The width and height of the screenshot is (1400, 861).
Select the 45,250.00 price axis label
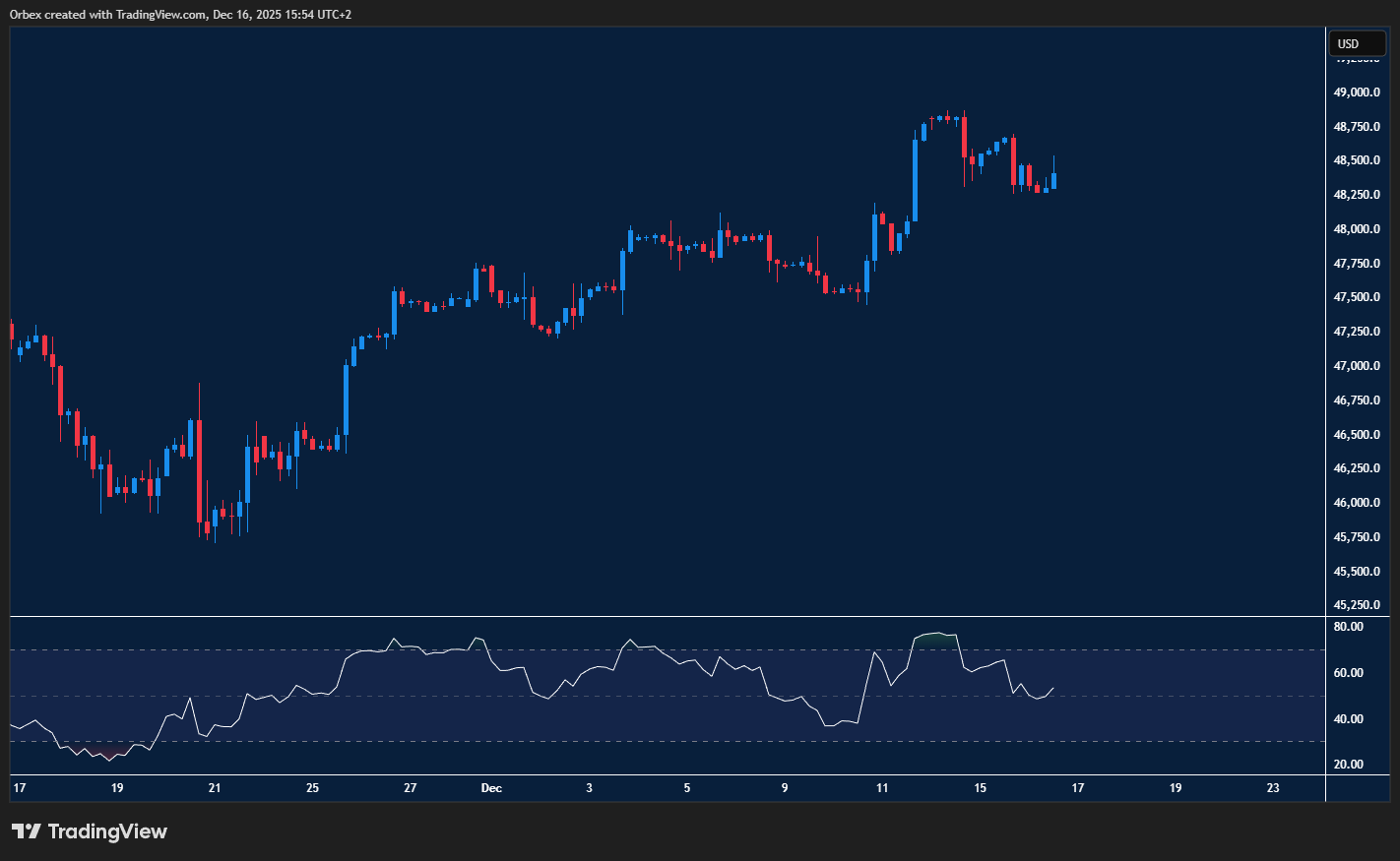(1356, 605)
